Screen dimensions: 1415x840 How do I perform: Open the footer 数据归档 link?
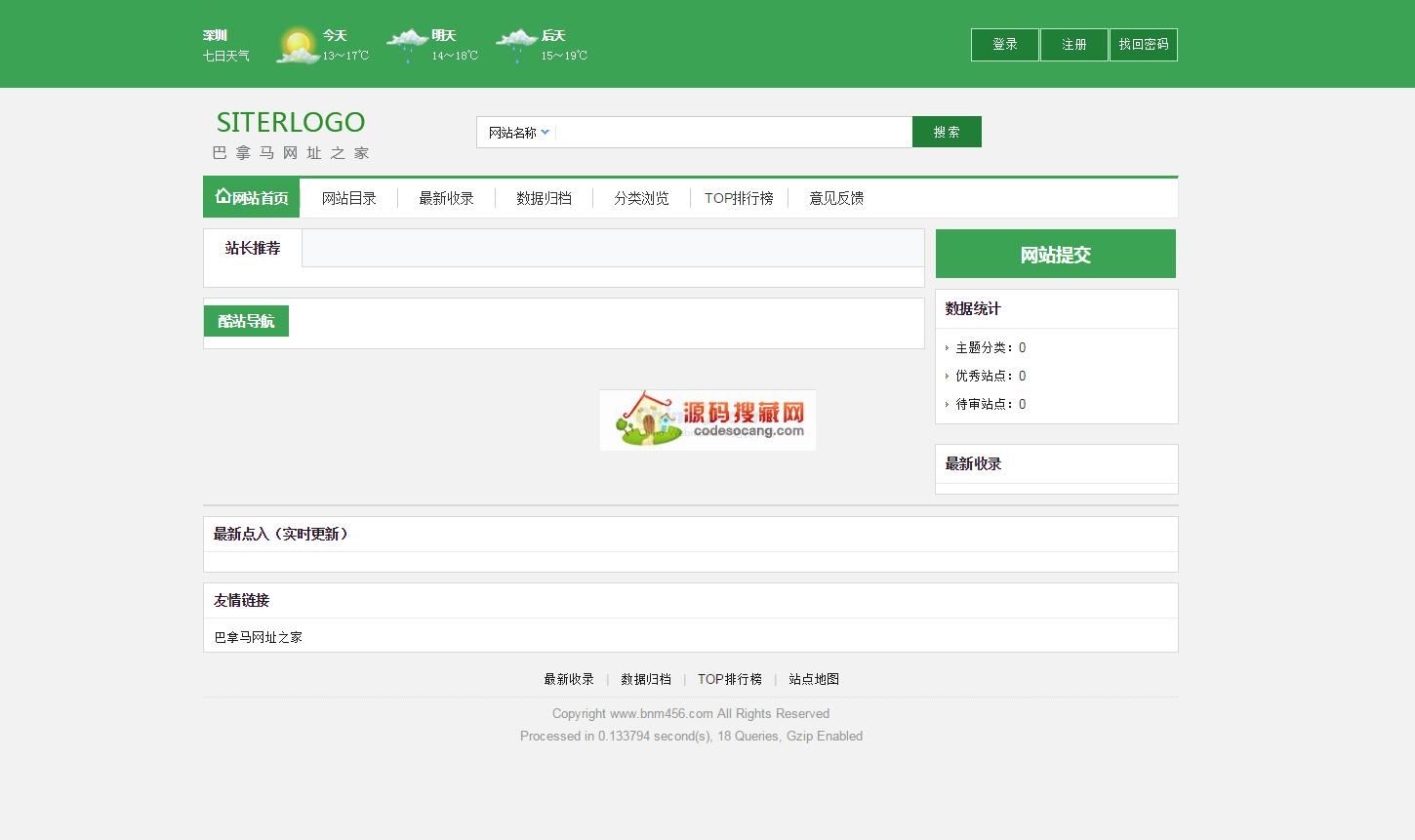pos(646,679)
